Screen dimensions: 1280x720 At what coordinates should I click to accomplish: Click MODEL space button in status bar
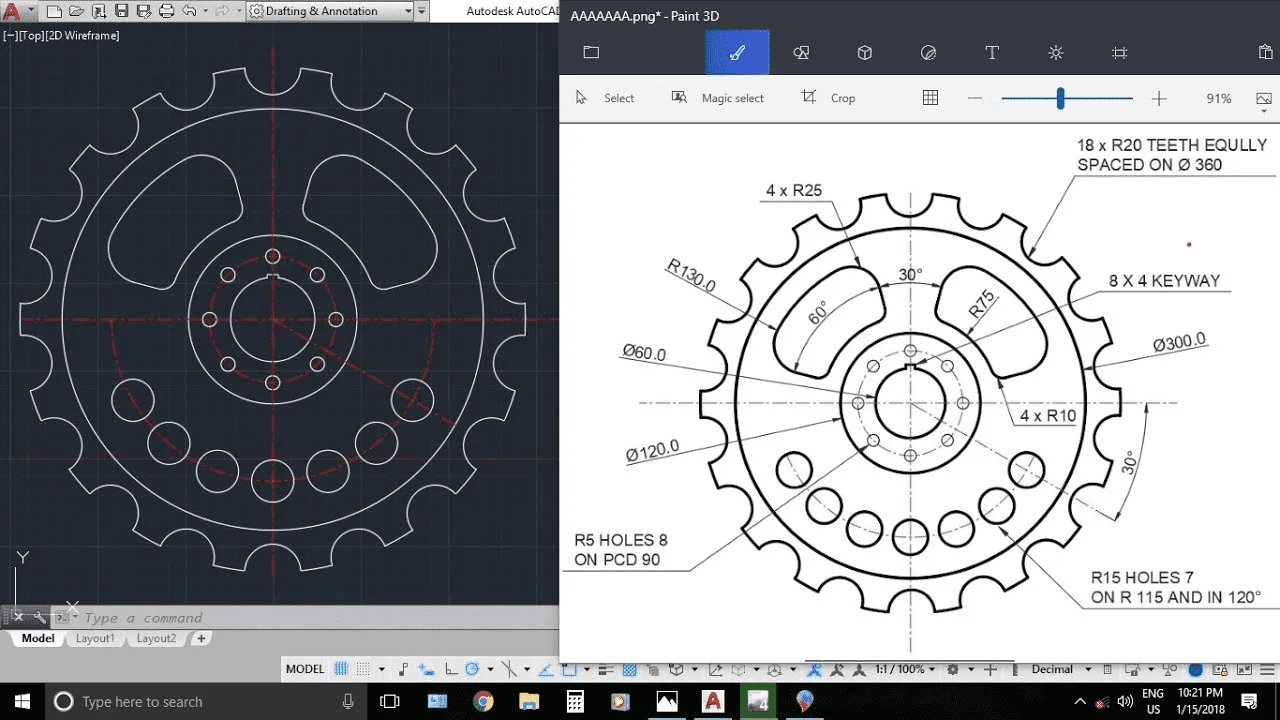pyautogui.click(x=305, y=669)
